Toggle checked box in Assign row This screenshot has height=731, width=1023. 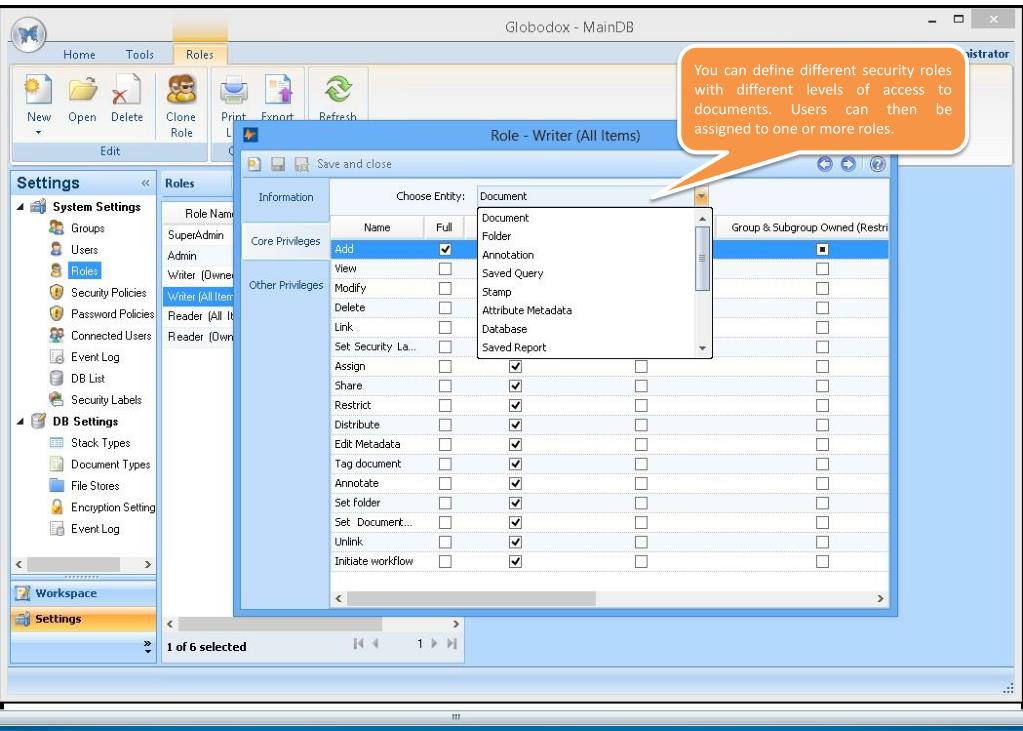pos(515,367)
